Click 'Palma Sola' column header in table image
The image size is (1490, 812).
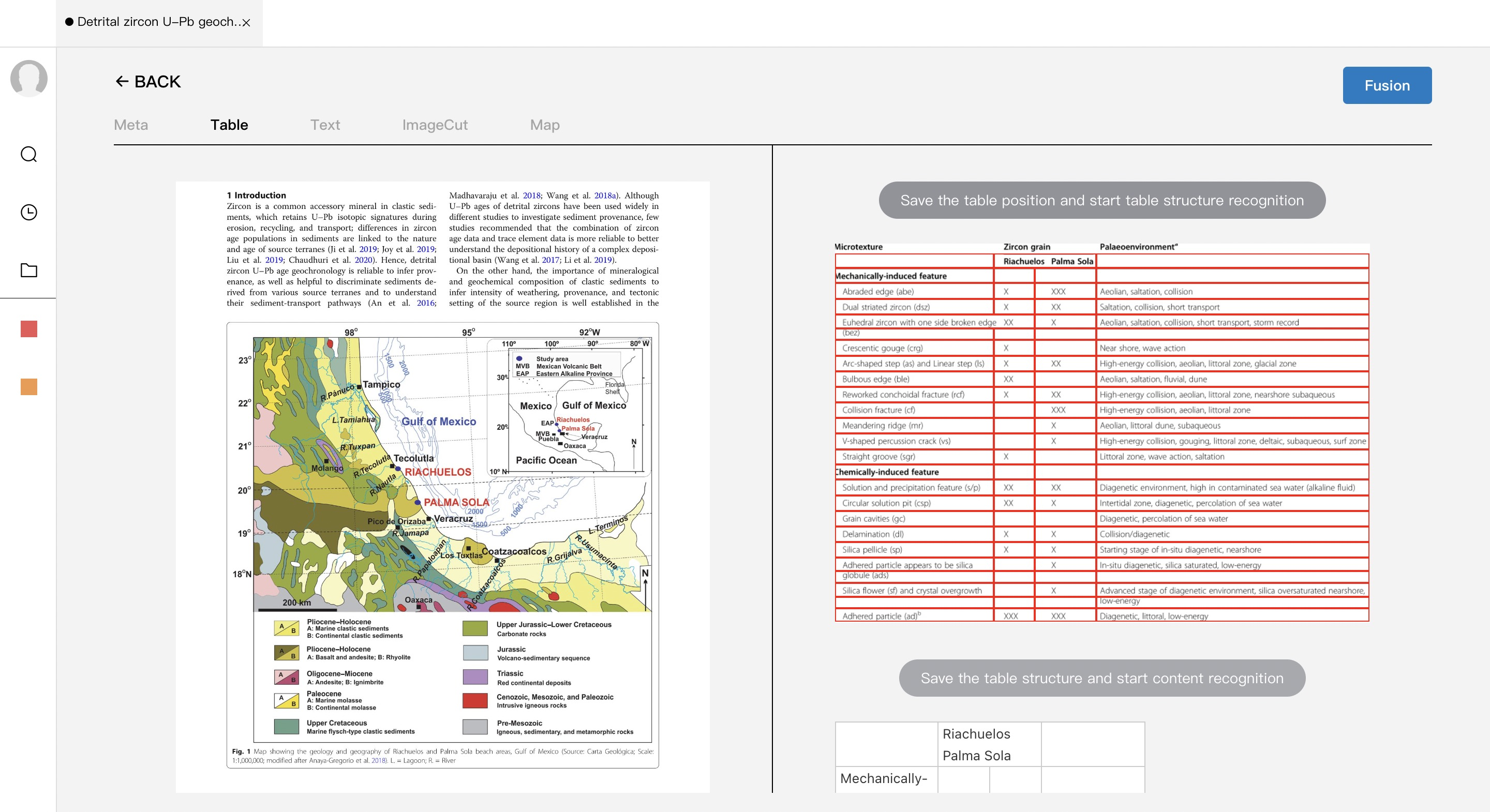[x=1072, y=261]
